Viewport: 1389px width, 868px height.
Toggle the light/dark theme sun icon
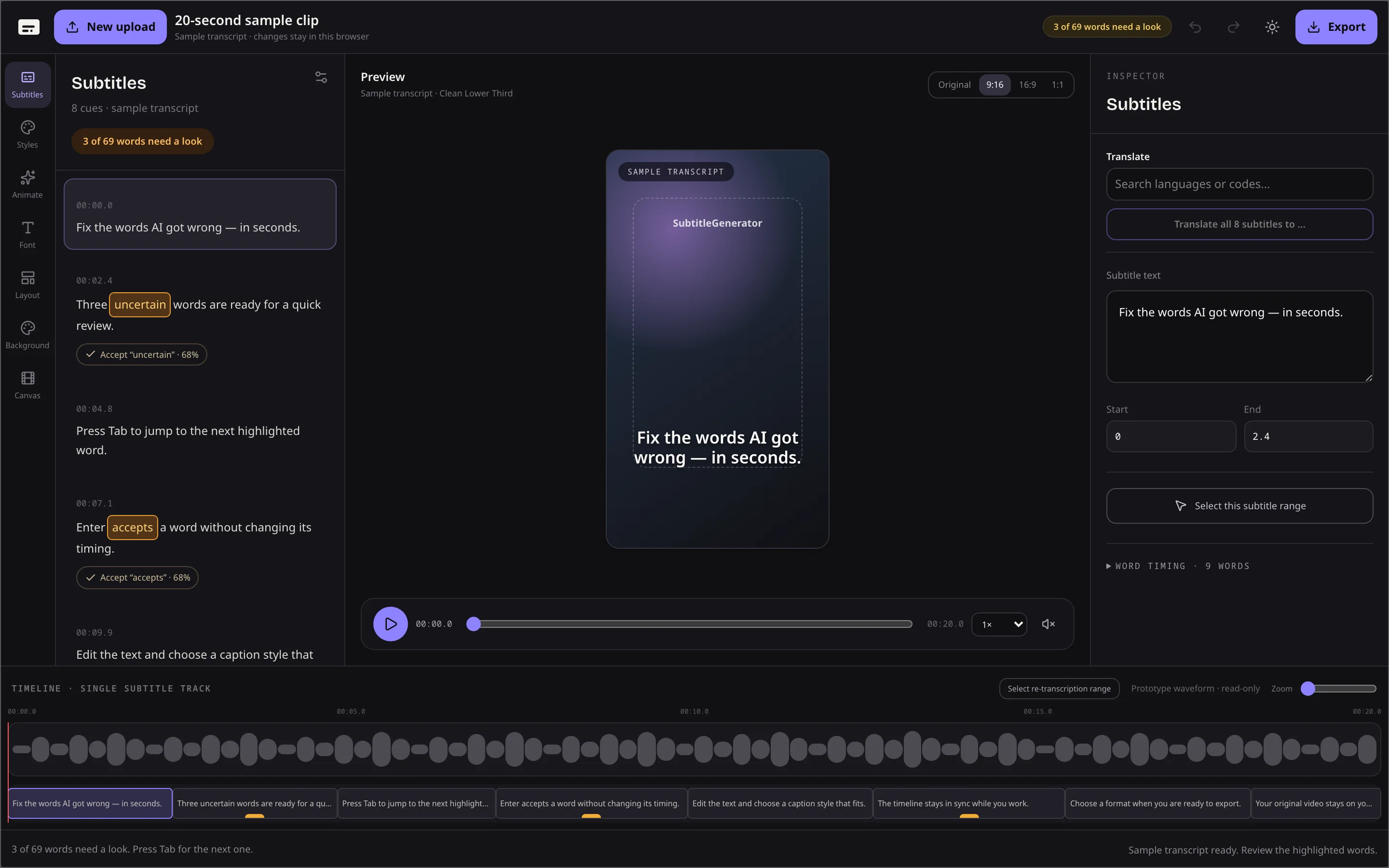[1272, 27]
